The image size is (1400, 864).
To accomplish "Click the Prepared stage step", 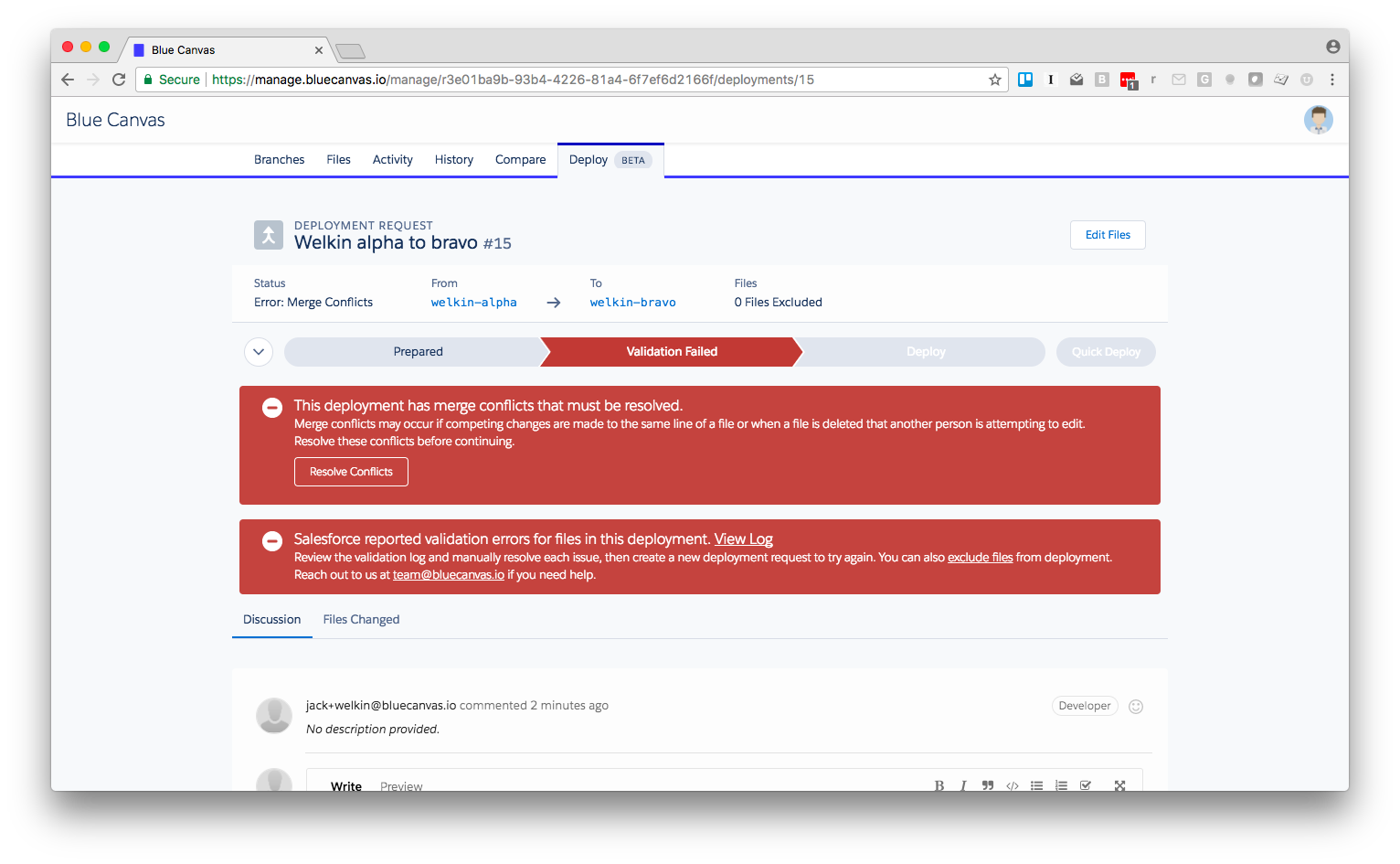I will click(x=418, y=352).
